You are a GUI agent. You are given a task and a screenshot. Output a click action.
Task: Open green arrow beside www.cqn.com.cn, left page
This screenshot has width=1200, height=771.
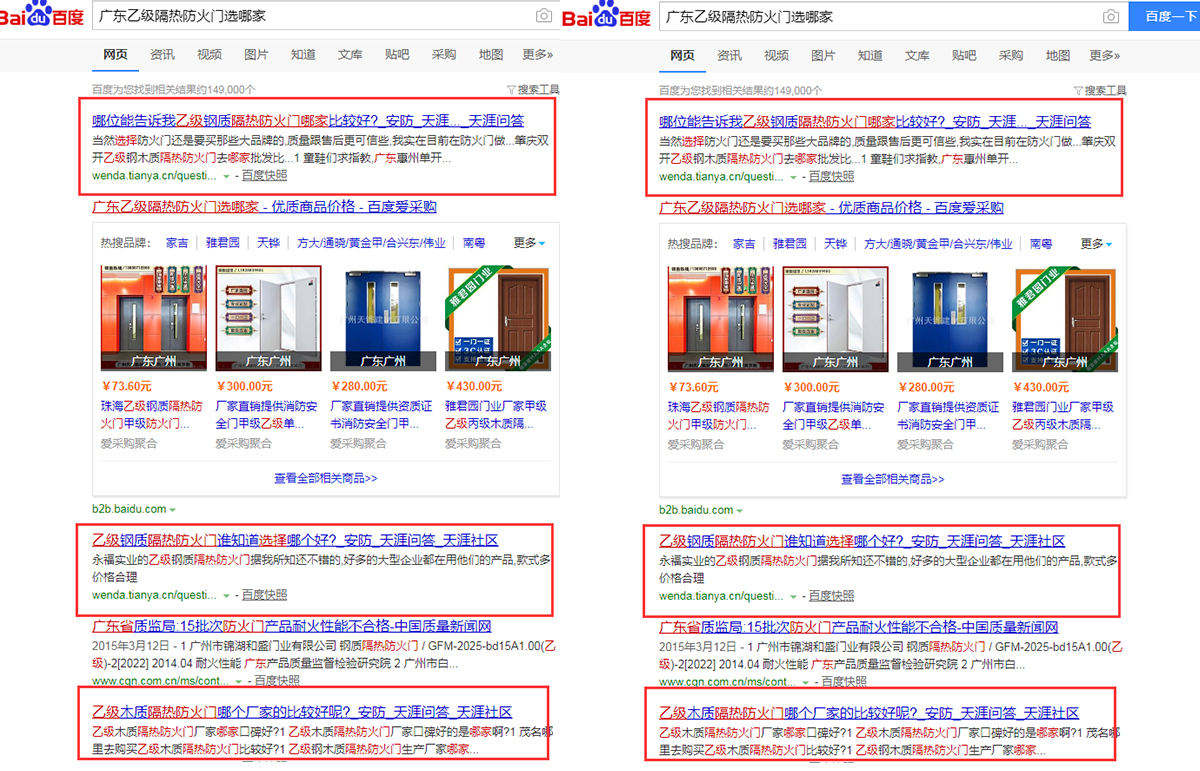(238, 681)
